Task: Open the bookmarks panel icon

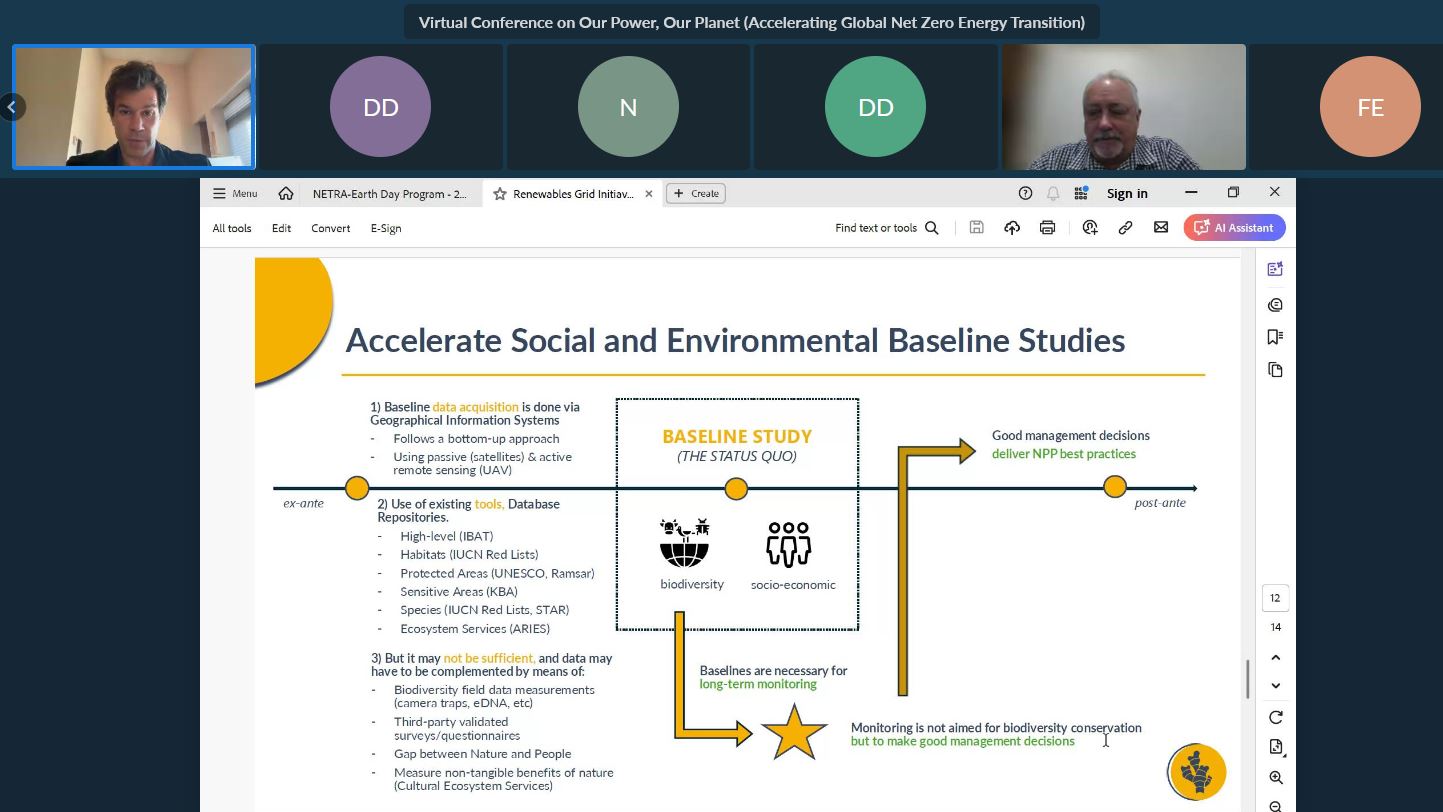Action: click(x=1275, y=337)
